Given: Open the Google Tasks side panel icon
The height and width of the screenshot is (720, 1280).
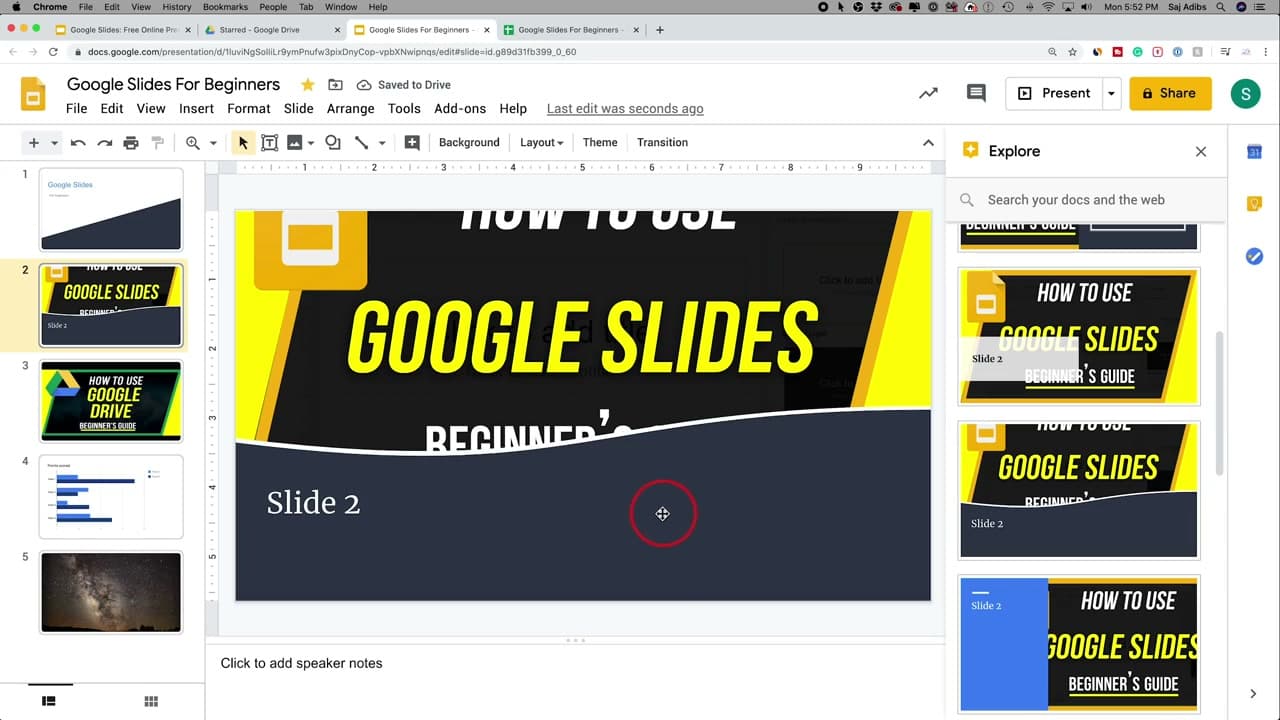Looking at the screenshot, I should (x=1254, y=256).
